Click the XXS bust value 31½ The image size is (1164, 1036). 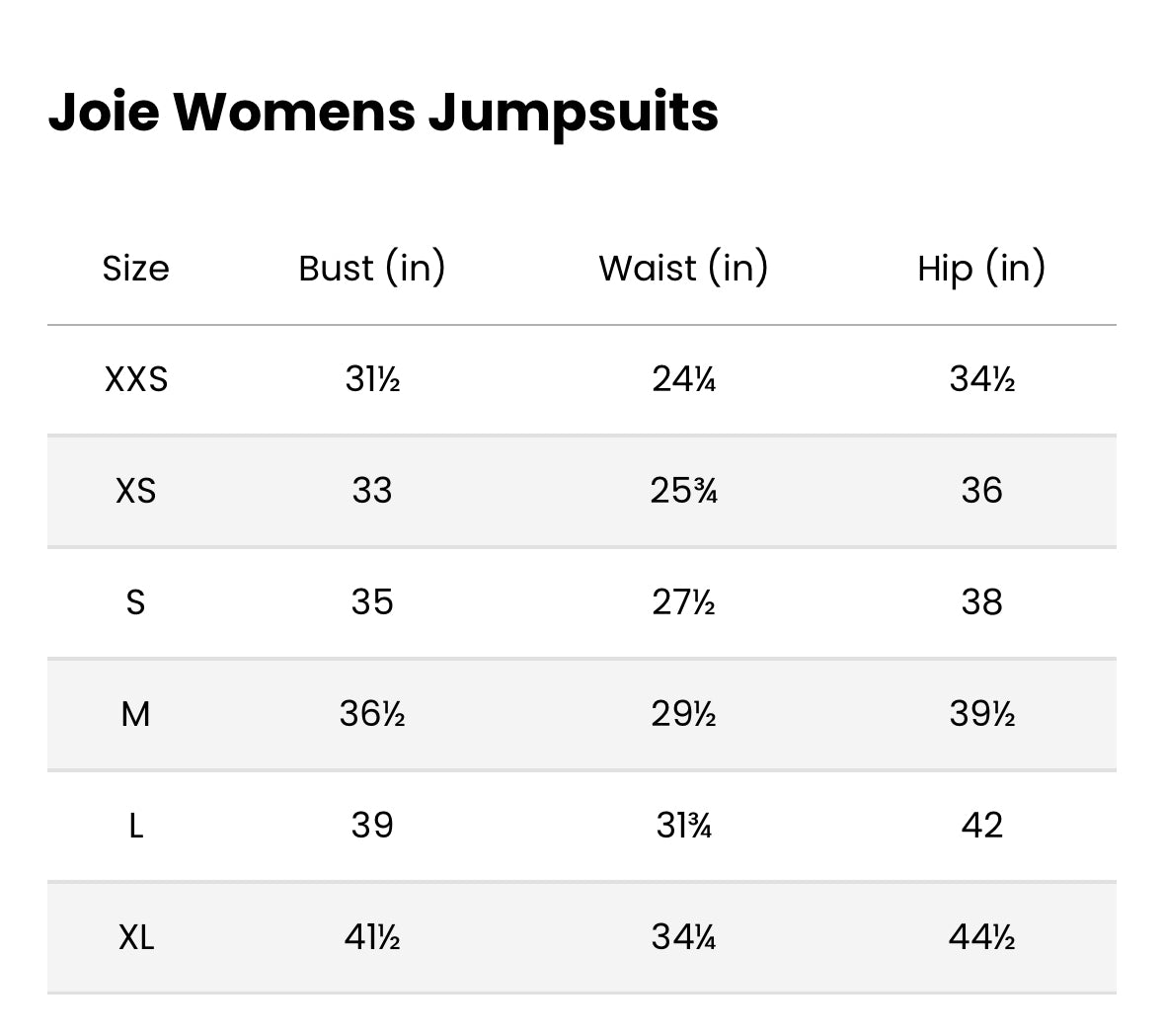(372, 379)
